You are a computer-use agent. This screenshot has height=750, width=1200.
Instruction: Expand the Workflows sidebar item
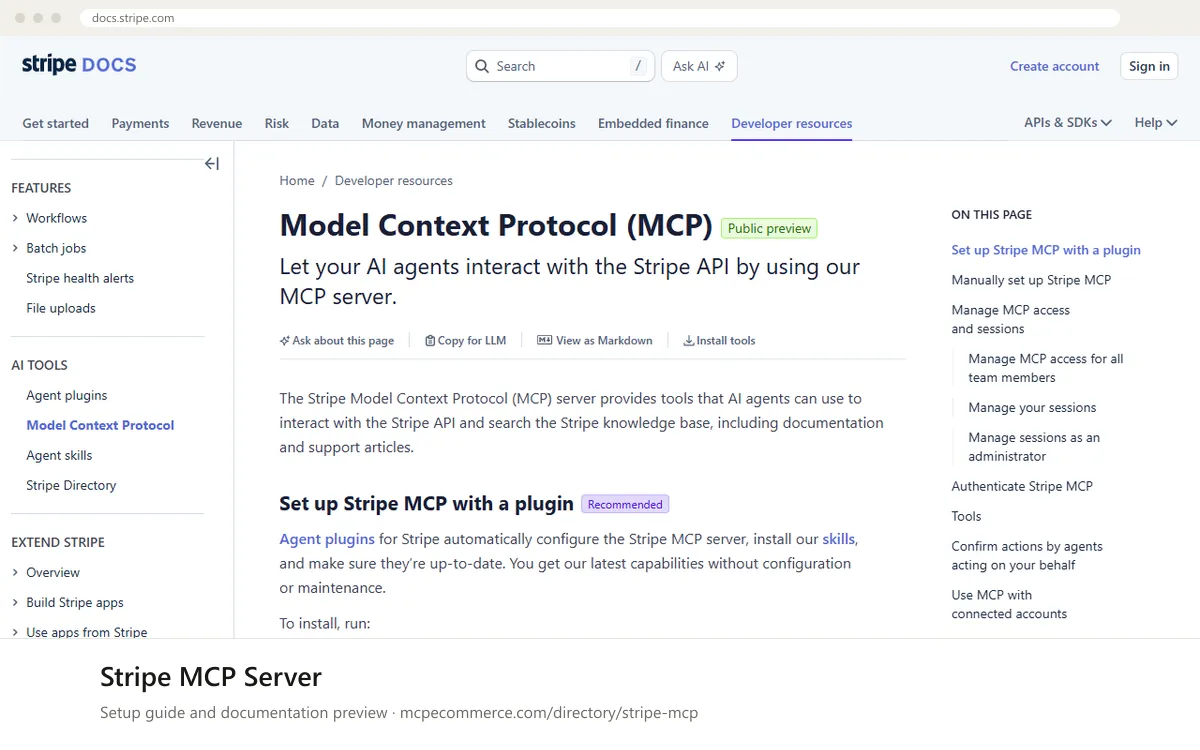(x=15, y=218)
